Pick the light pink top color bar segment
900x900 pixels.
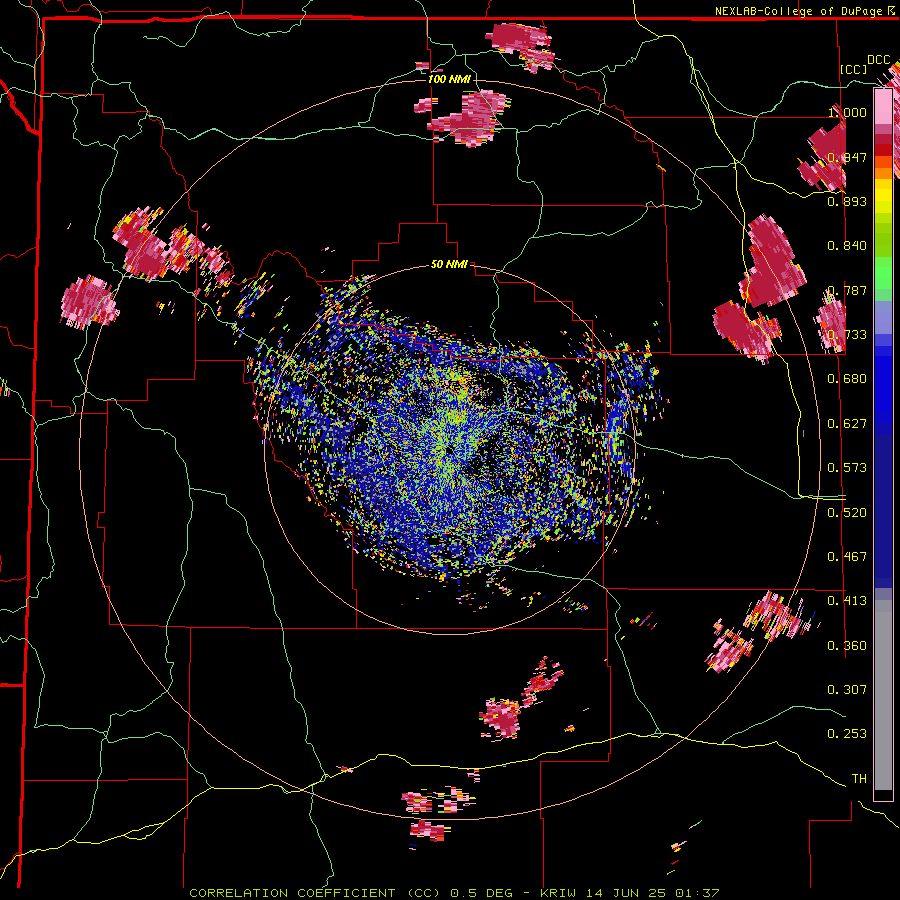click(883, 106)
